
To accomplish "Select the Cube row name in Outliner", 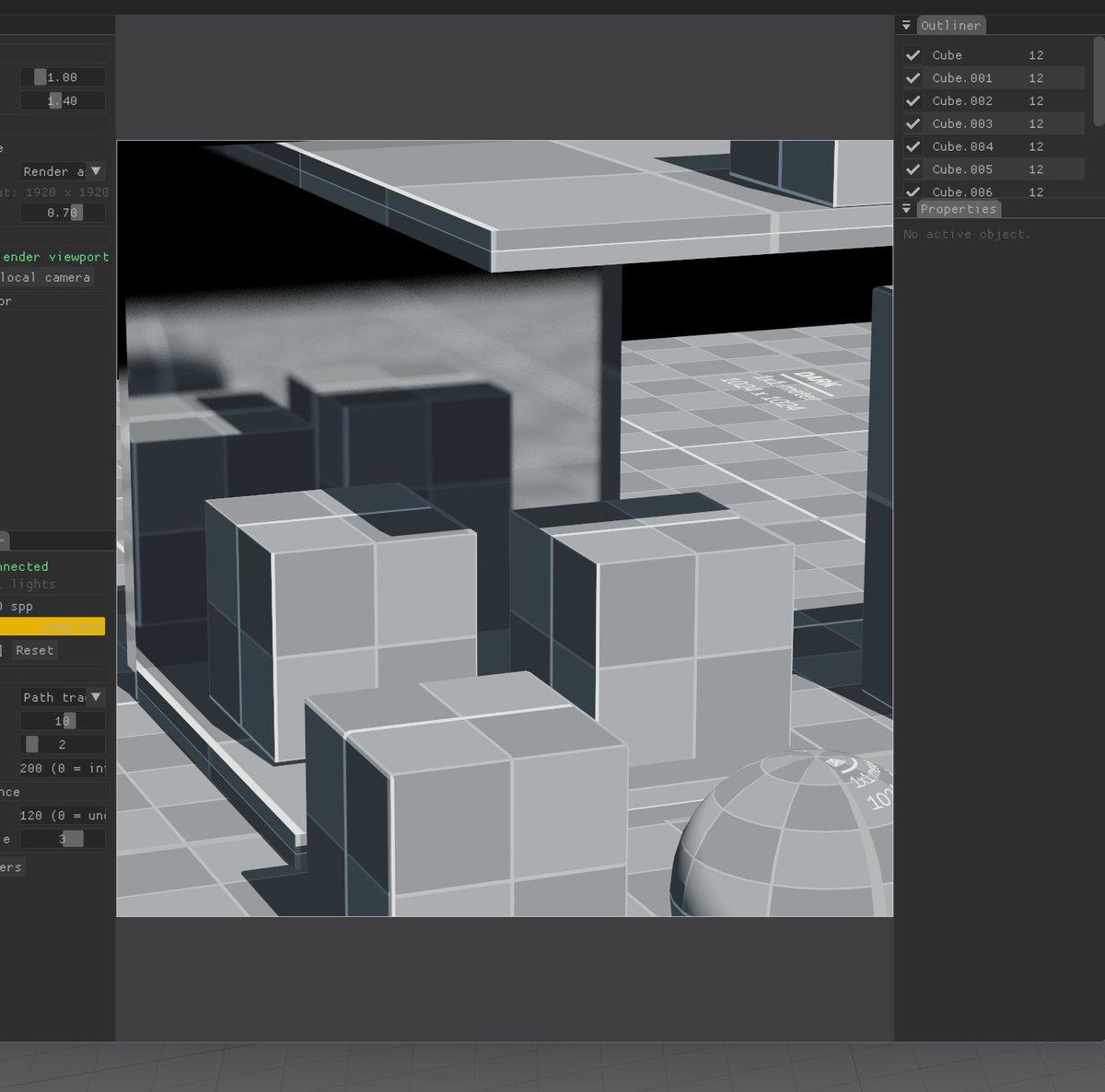I will click(x=947, y=55).
